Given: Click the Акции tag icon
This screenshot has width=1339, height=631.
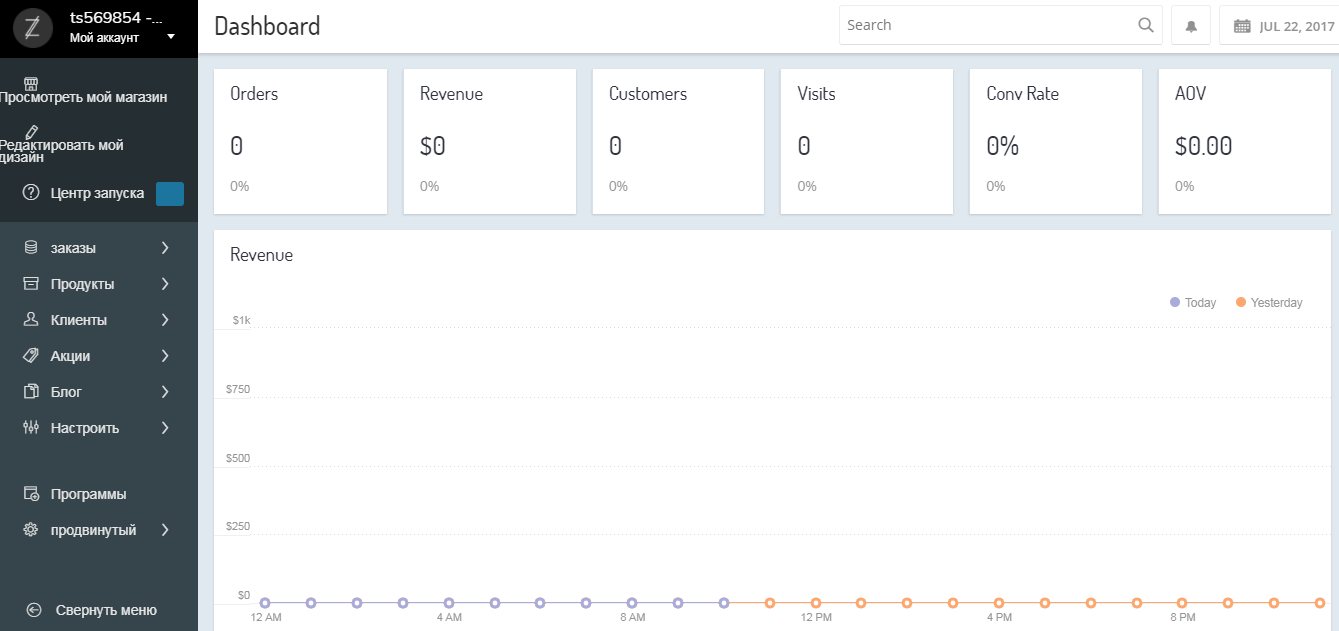Looking at the screenshot, I should click(x=31, y=356).
